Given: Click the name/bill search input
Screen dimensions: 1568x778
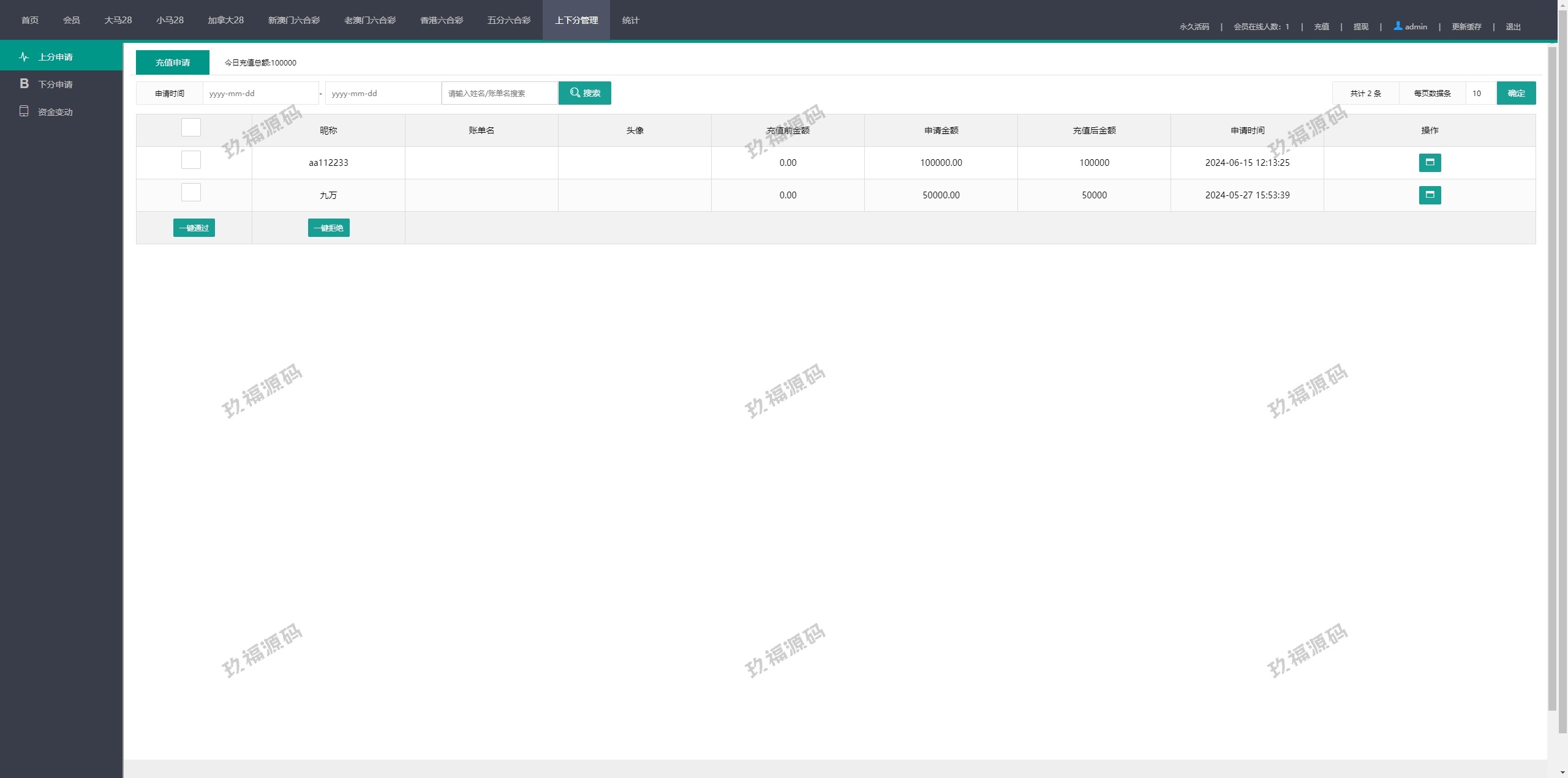Looking at the screenshot, I should 499,93.
